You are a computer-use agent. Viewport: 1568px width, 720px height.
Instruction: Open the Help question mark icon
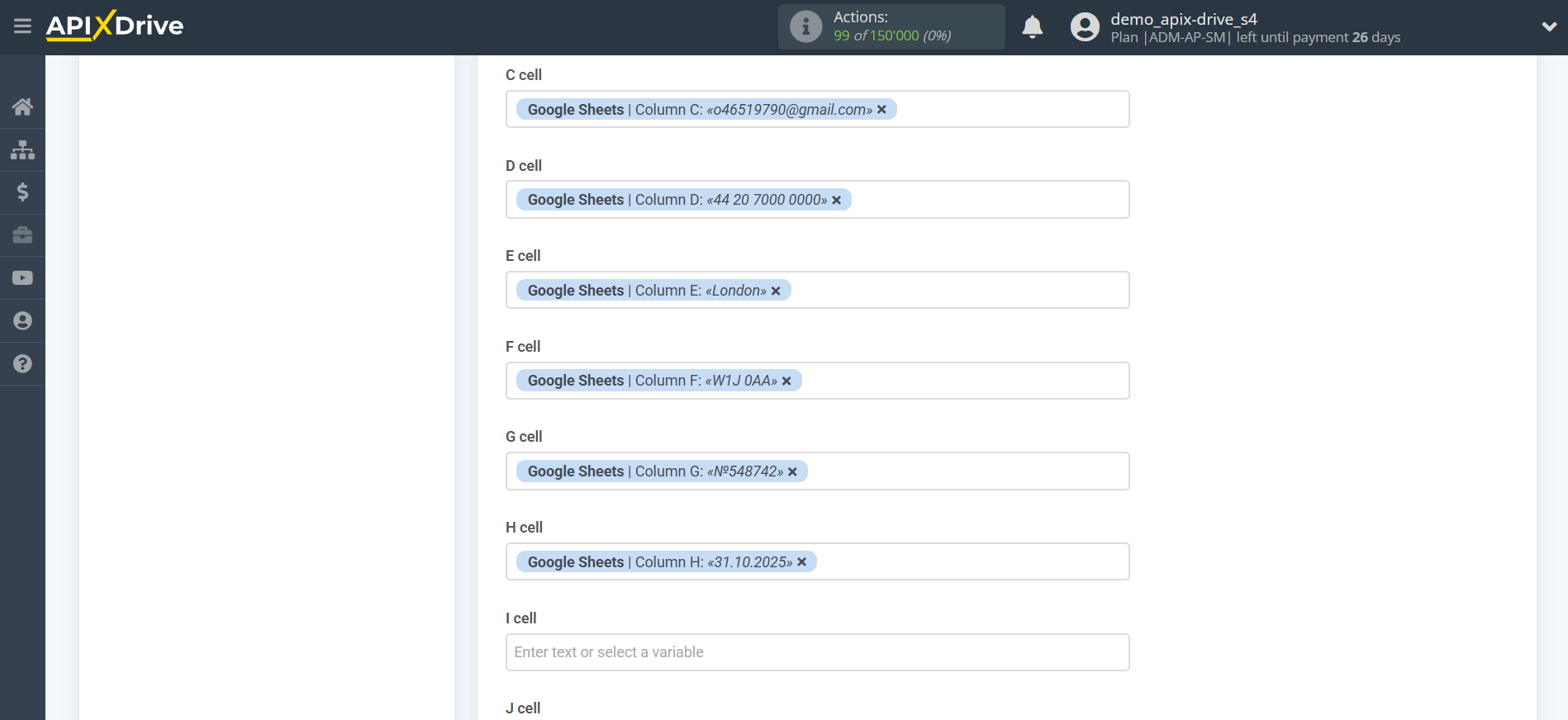coord(22,364)
